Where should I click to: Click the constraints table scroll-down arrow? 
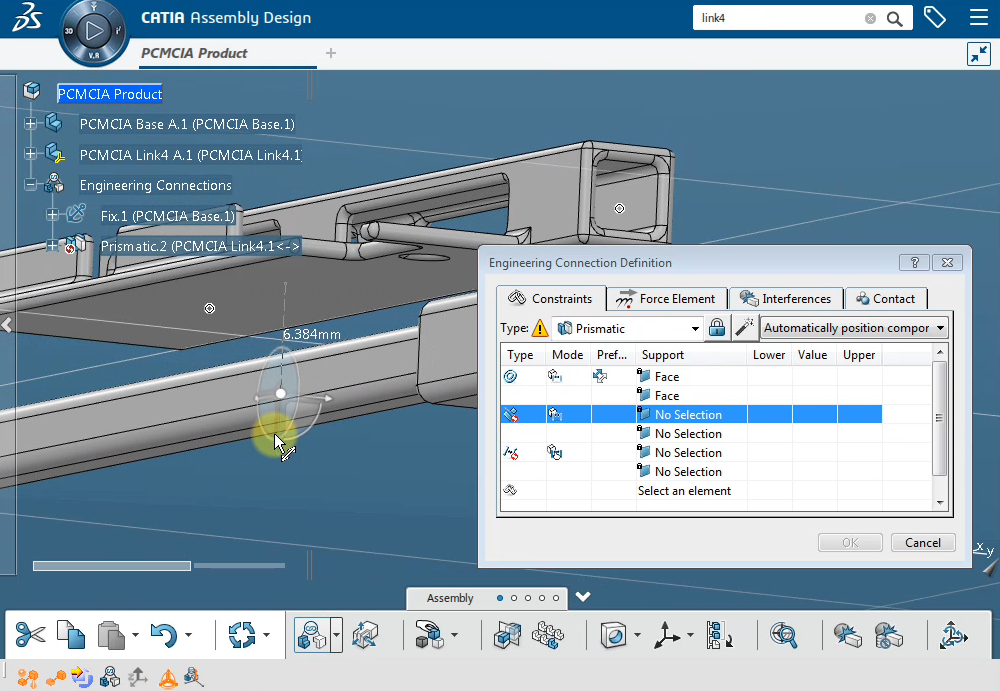(939, 503)
